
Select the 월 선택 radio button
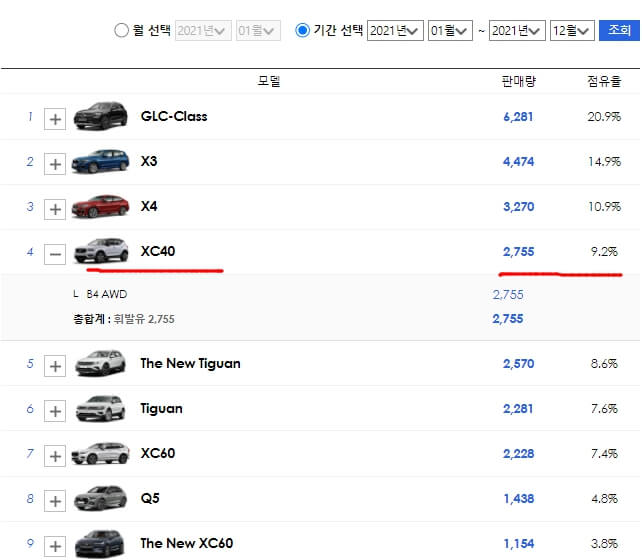121,30
